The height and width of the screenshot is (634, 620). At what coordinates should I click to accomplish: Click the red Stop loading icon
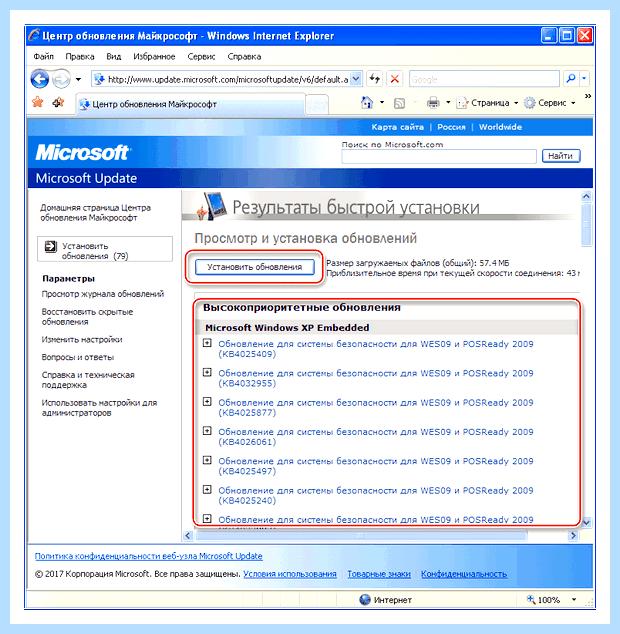tap(395, 79)
